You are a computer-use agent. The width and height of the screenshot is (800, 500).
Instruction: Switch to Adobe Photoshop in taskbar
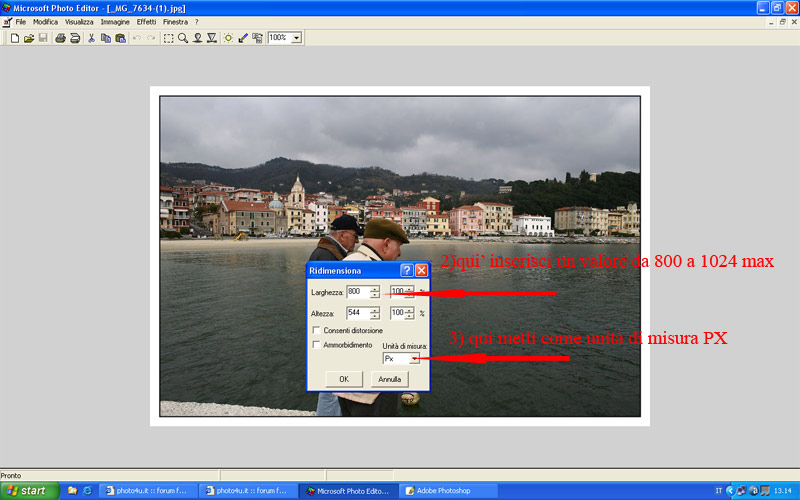[443, 491]
